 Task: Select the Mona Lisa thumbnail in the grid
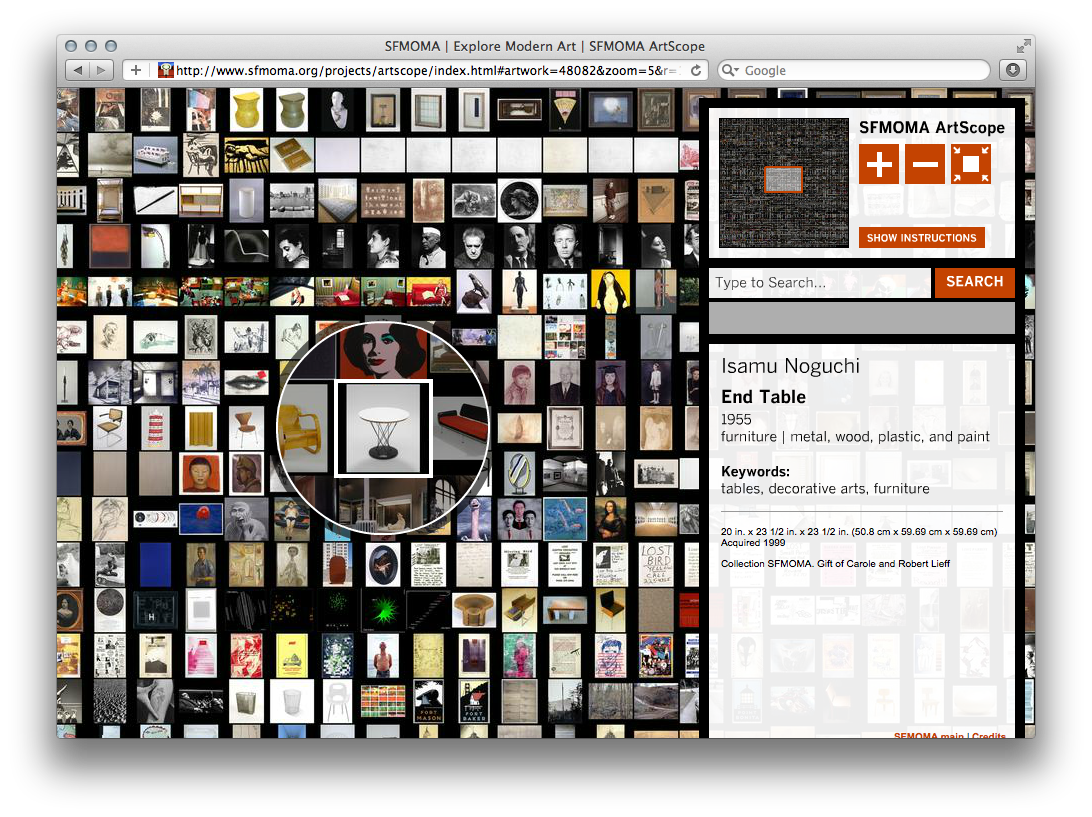tap(610, 518)
